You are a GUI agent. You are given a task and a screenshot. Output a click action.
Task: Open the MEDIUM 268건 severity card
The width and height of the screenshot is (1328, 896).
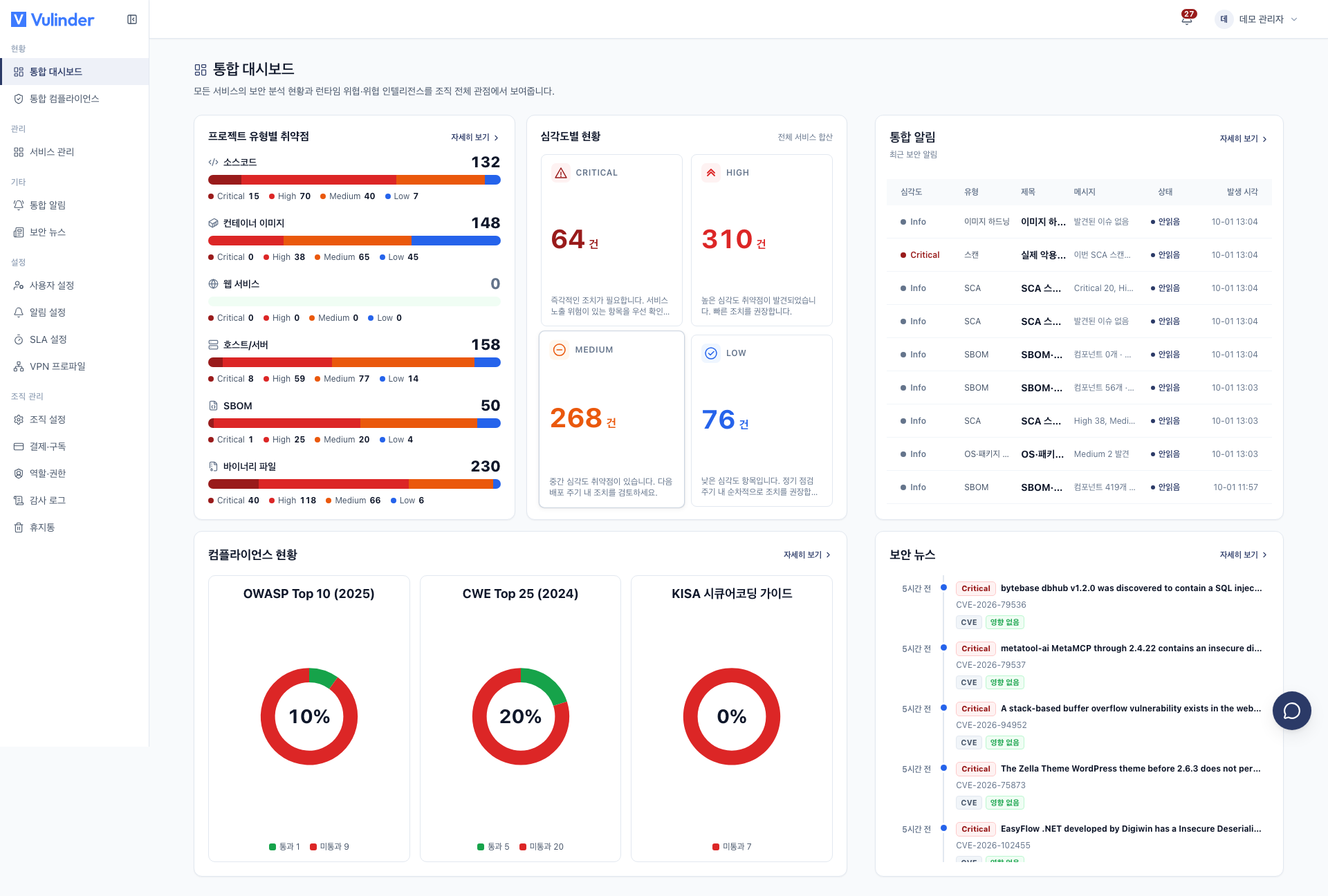click(x=611, y=420)
